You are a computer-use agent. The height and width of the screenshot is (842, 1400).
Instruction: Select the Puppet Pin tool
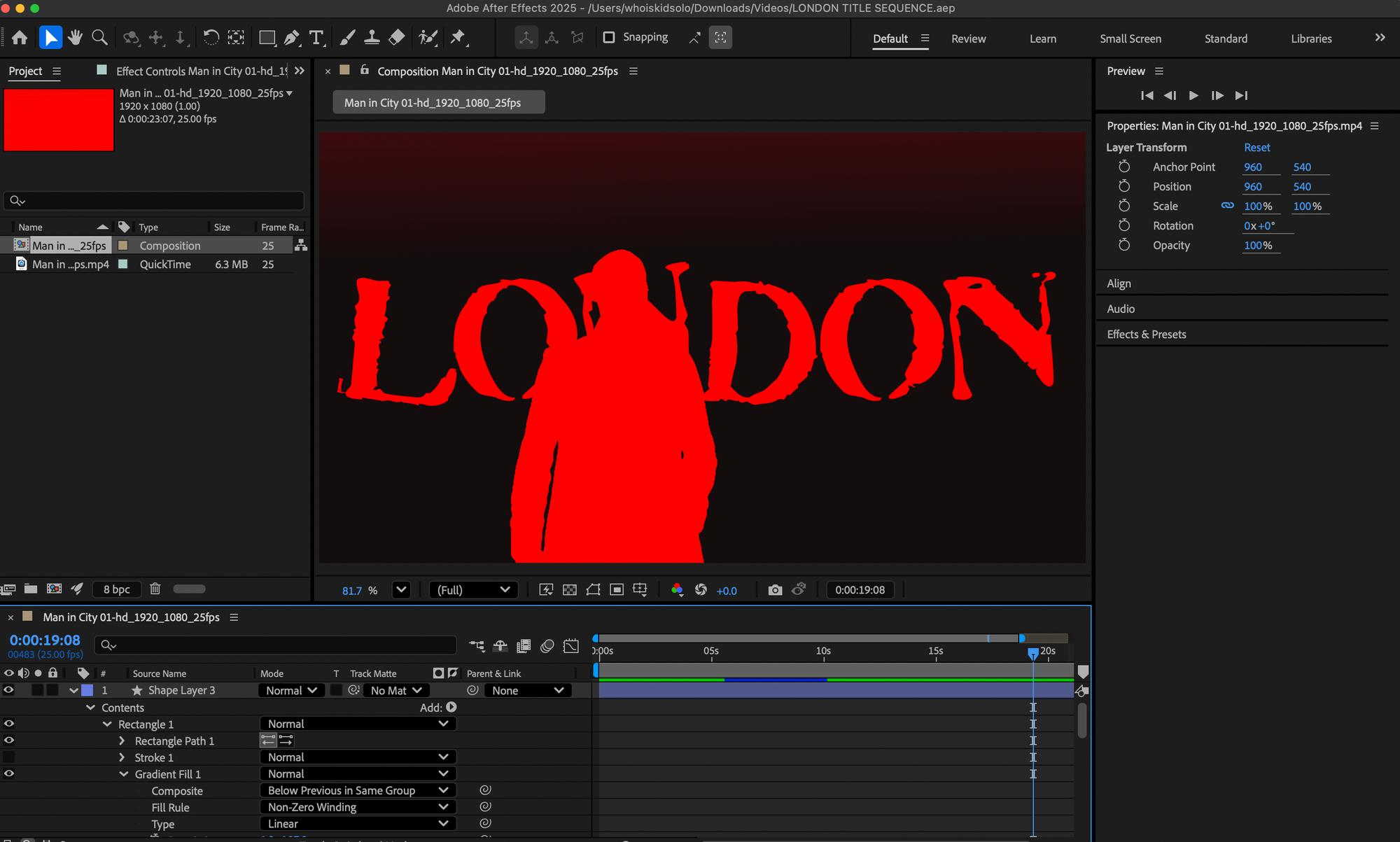tap(458, 37)
